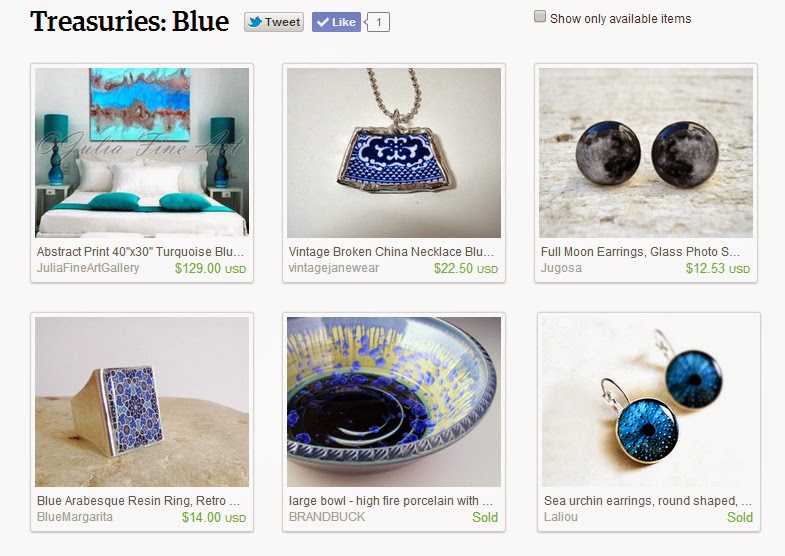Visit the vintagejanewear shop link

click(x=333, y=268)
